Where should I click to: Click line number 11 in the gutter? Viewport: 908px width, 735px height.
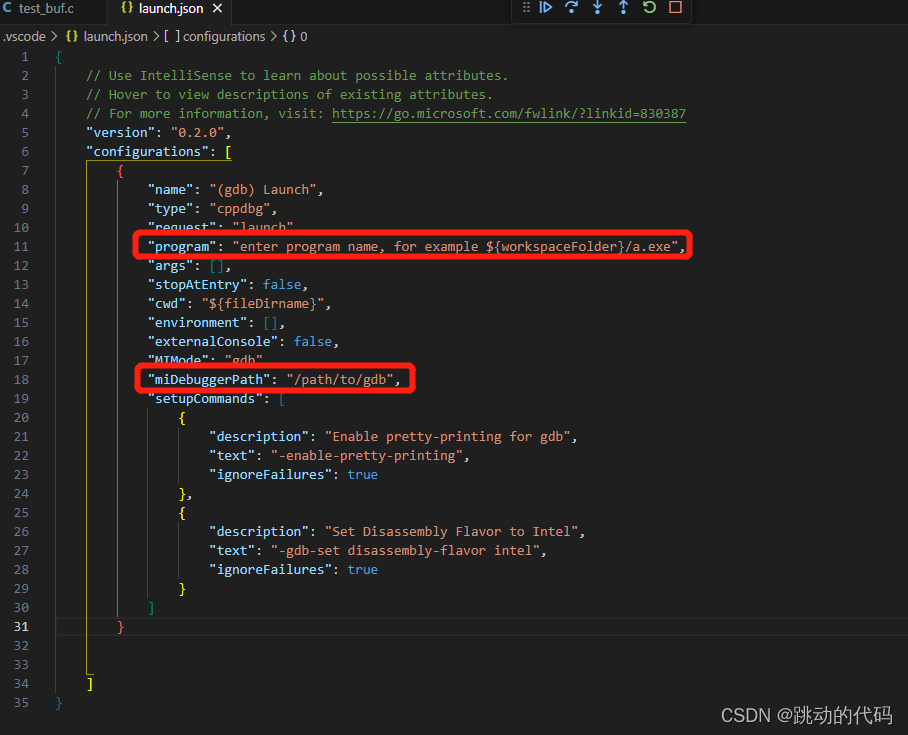pos(21,247)
